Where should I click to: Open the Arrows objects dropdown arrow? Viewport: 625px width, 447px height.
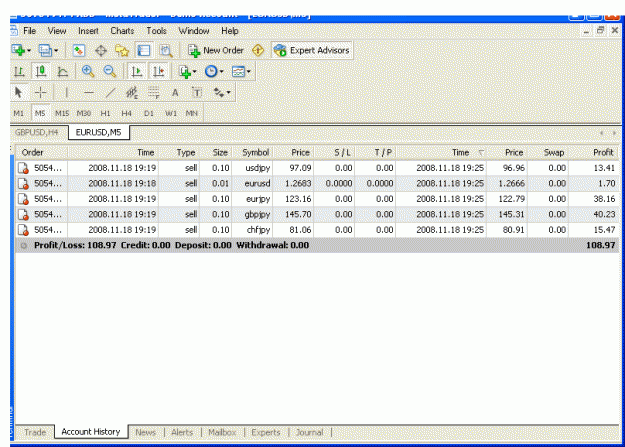point(228,93)
